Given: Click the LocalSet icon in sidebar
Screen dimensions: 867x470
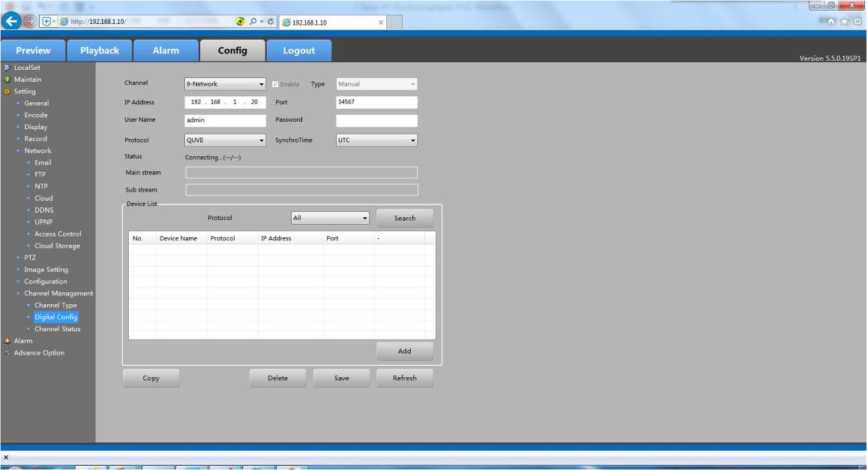Looking at the screenshot, I should tap(7, 67).
